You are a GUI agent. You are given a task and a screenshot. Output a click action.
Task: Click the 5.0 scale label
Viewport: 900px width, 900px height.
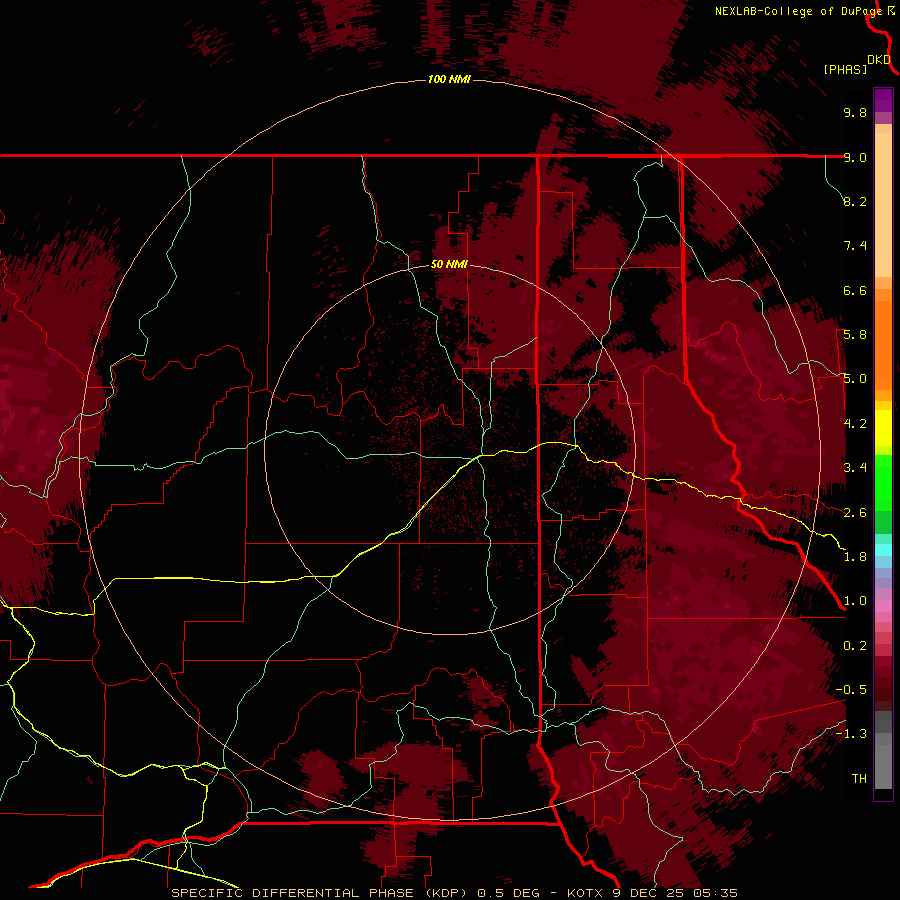click(x=855, y=379)
